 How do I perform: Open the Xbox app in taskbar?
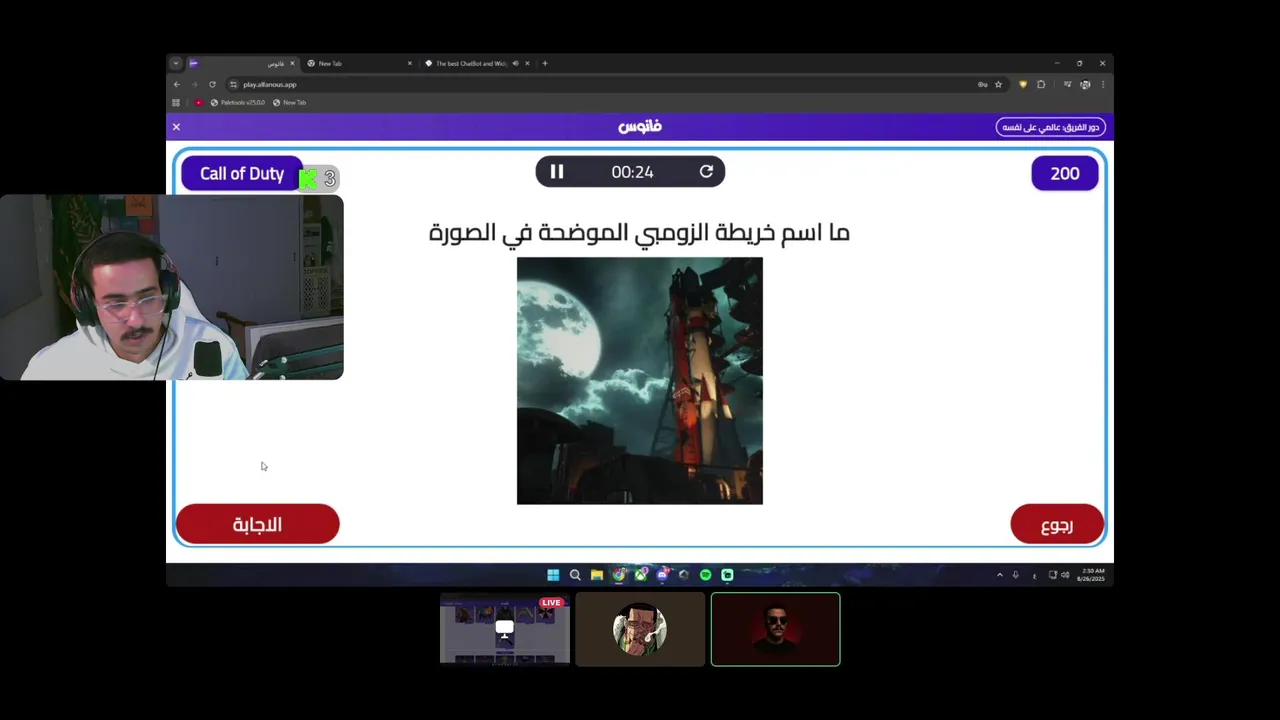[x=640, y=574]
